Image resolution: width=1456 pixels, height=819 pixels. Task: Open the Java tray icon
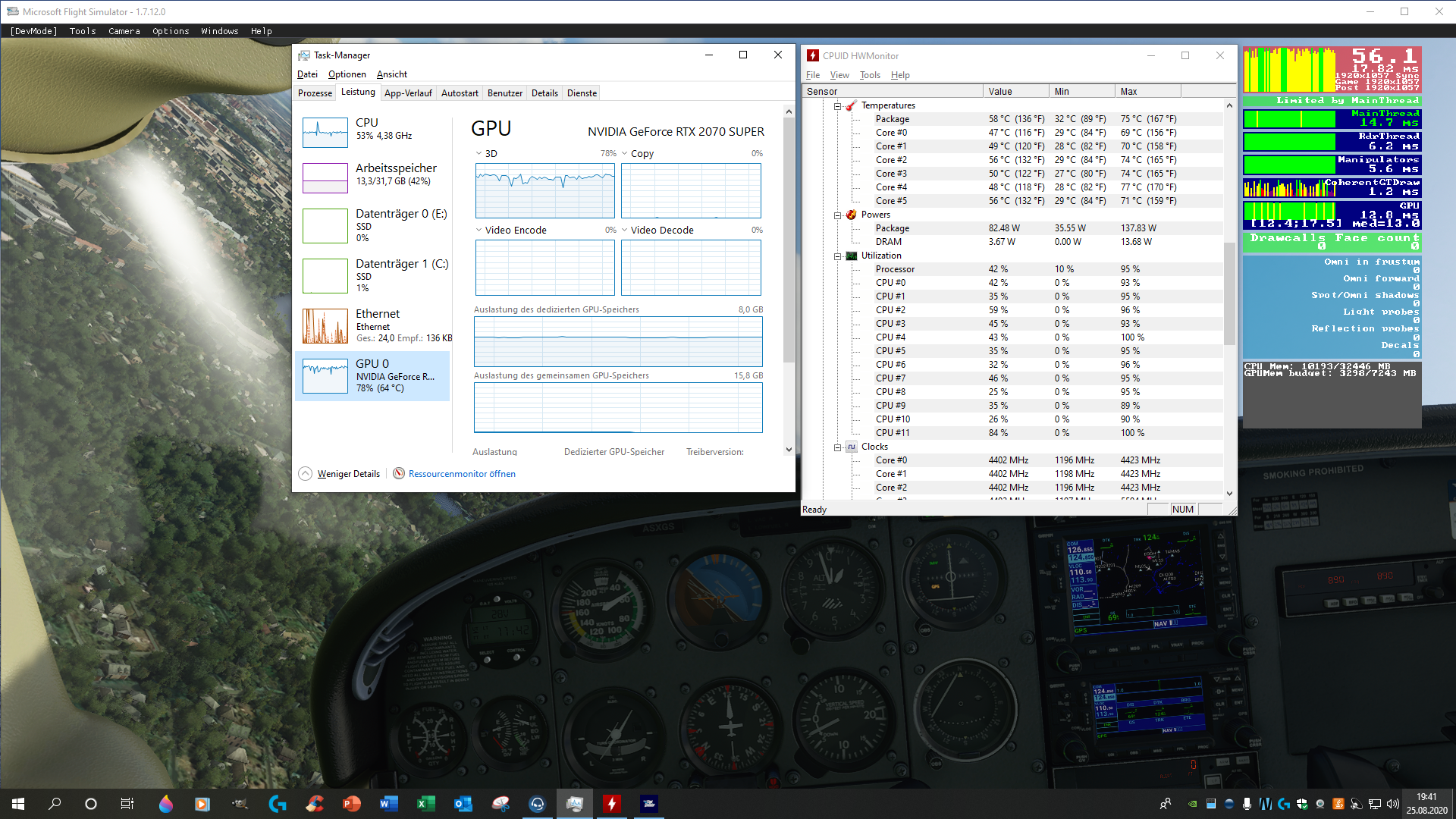tap(1338, 804)
